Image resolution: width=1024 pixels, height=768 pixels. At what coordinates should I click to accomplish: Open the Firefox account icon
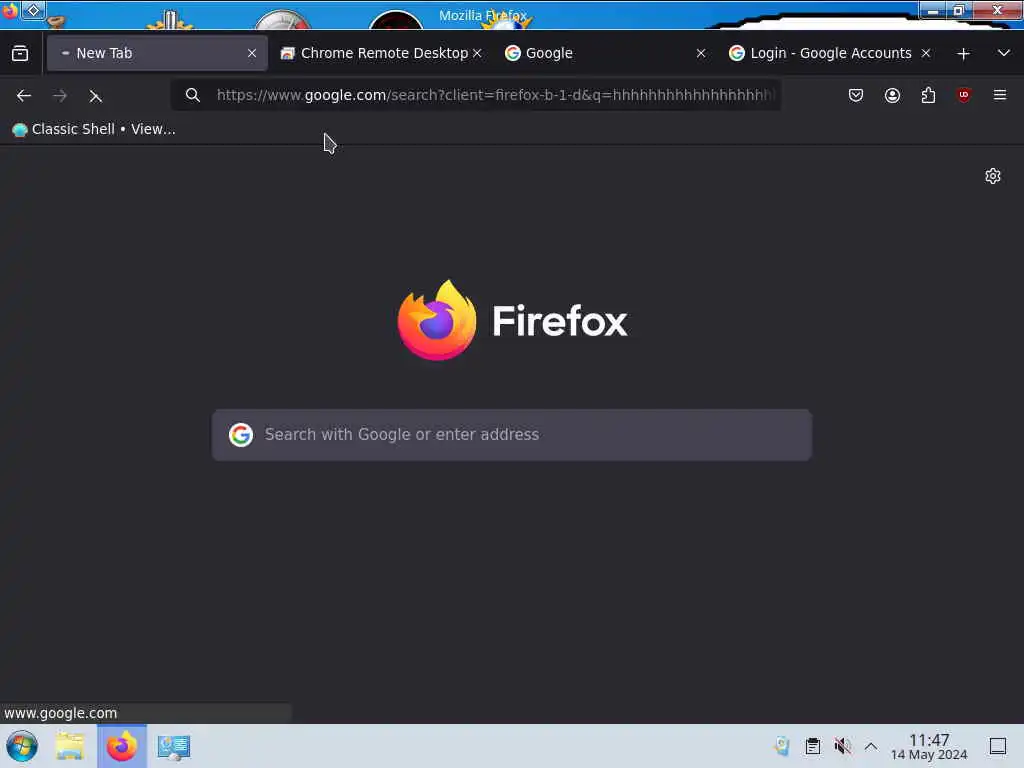(x=892, y=95)
